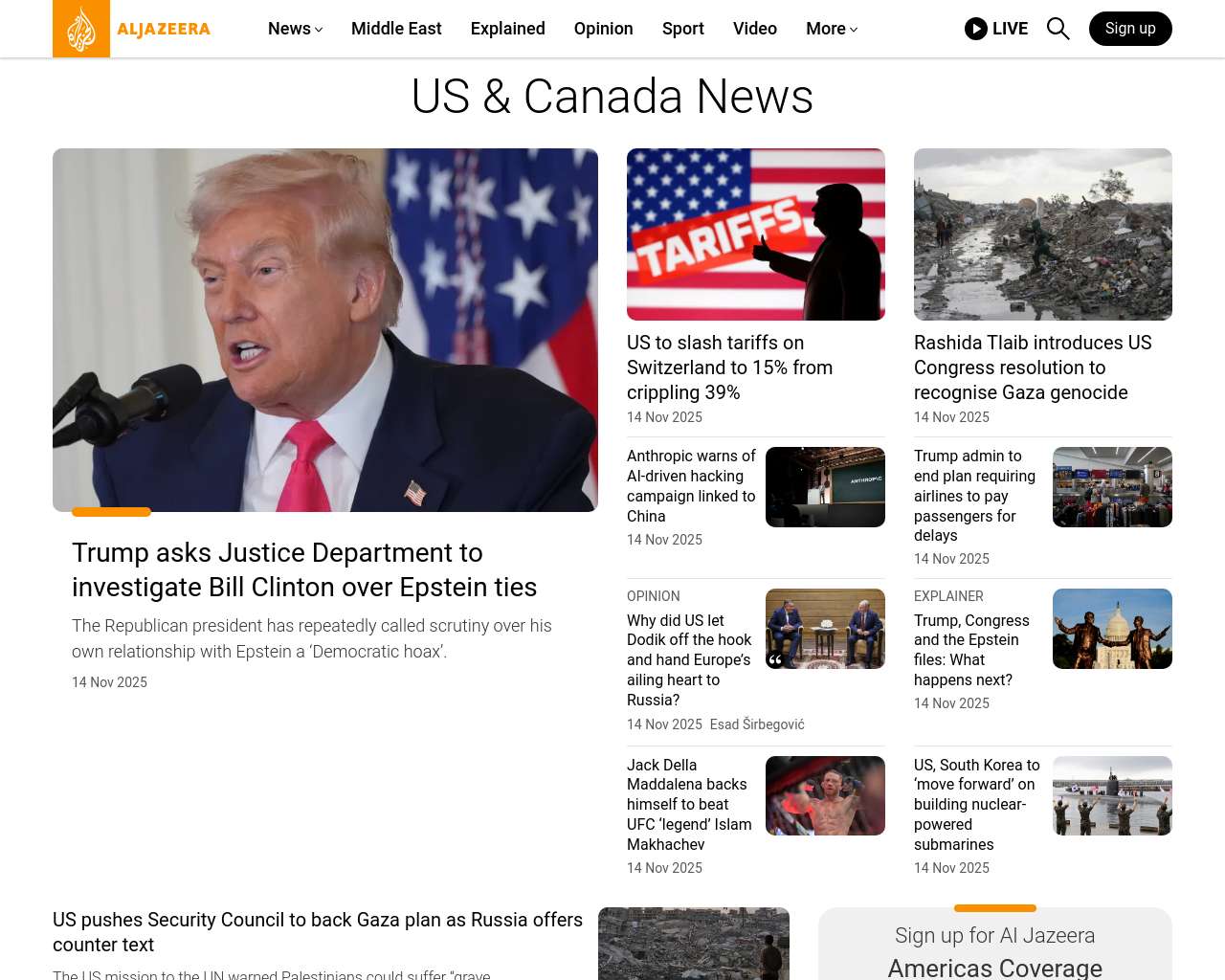Click the large Trump speaking photo

[x=325, y=330]
